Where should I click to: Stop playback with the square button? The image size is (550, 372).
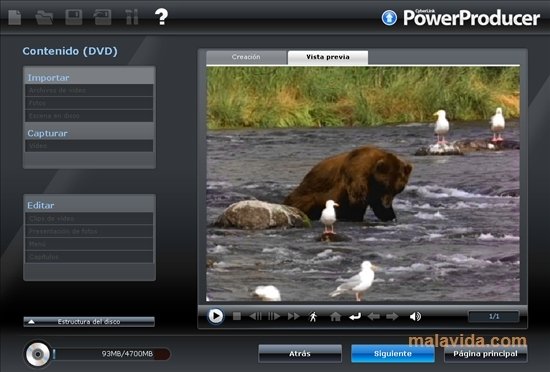237,316
